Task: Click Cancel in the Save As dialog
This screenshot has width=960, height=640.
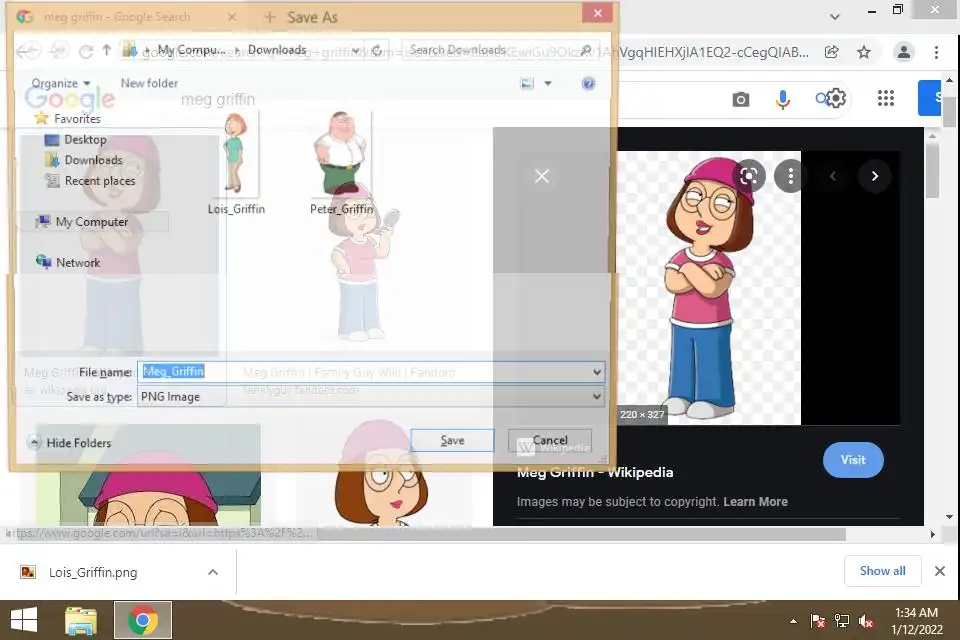Action: point(550,440)
